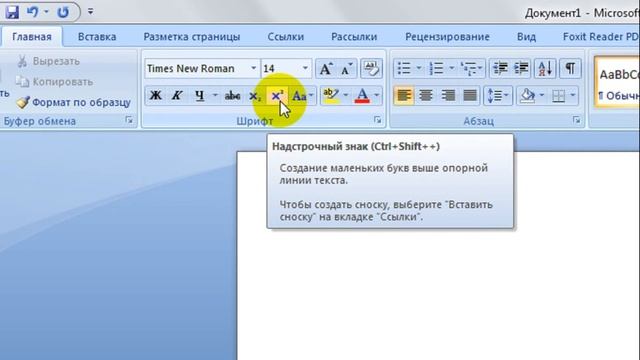Click the font size field showing 14
This screenshot has width=640, height=360.
click(281, 69)
